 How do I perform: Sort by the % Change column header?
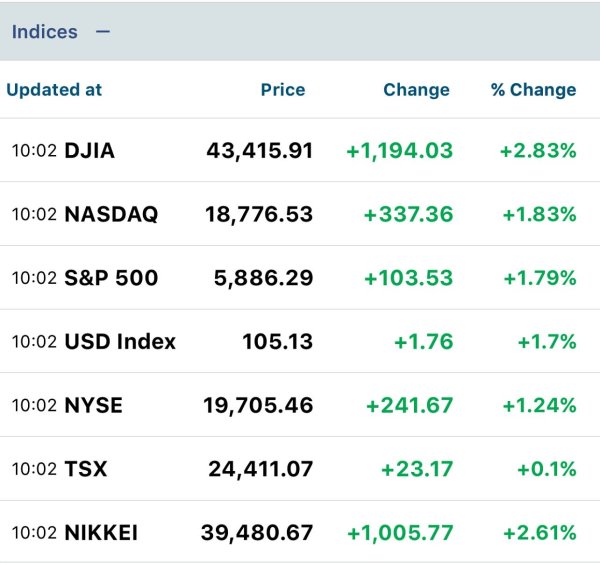coord(533,90)
